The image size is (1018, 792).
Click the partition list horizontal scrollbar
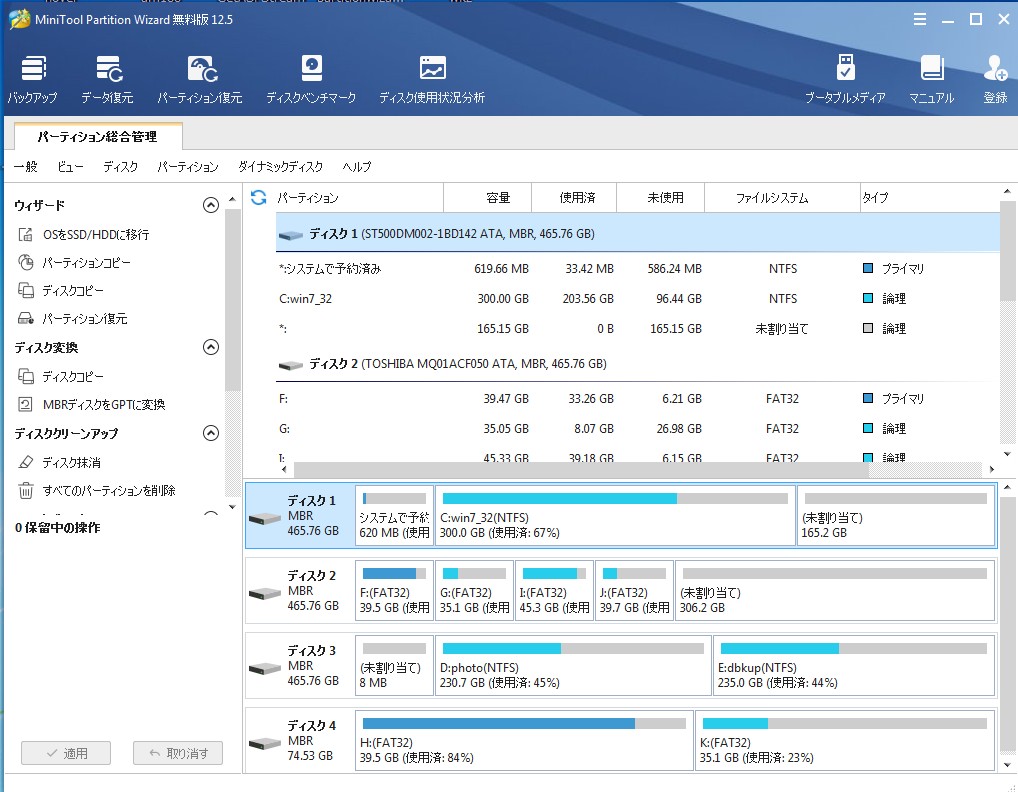pyautogui.click(x=581, y=469)
